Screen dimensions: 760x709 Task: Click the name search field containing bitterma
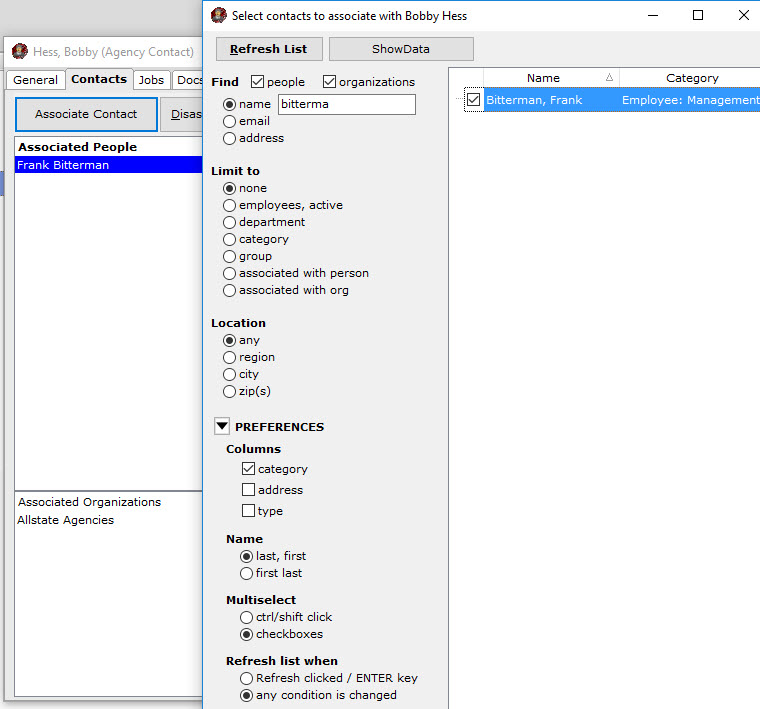[347, 104]
